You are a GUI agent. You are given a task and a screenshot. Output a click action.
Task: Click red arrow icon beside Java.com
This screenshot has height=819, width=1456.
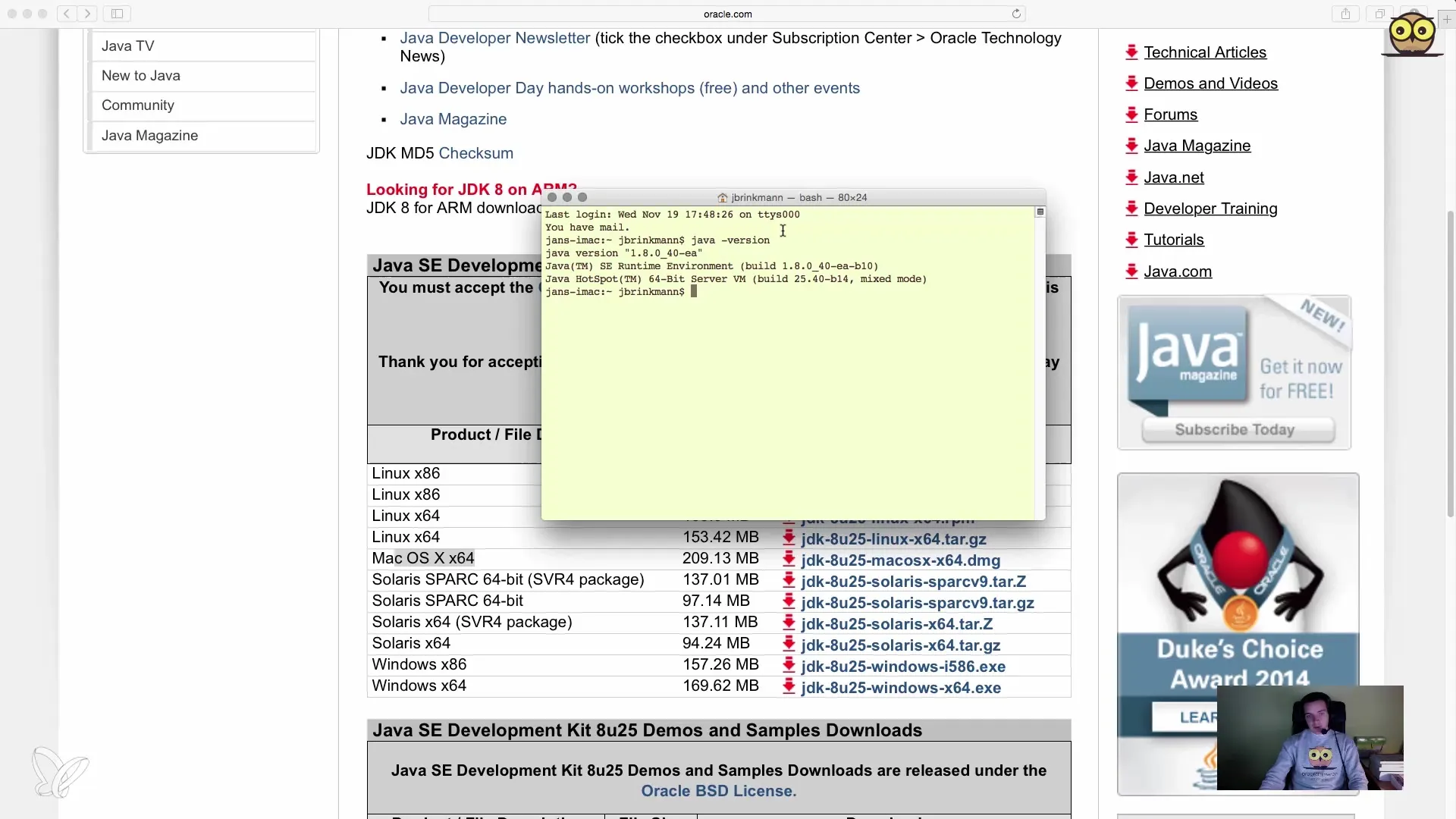pyautogui.click(x=1131, y=271)
